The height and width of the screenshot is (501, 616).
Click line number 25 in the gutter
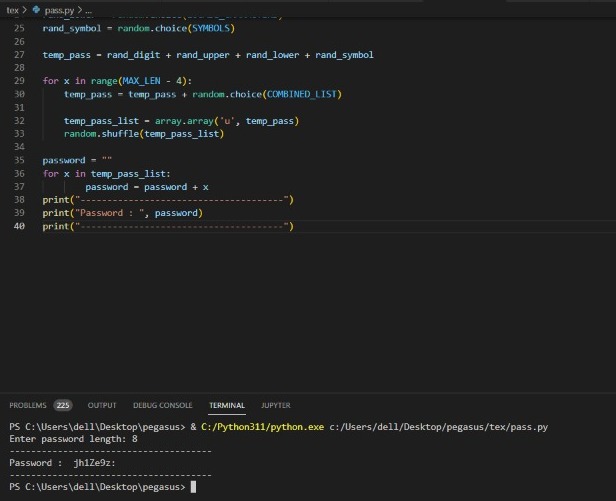coord(19,28)
